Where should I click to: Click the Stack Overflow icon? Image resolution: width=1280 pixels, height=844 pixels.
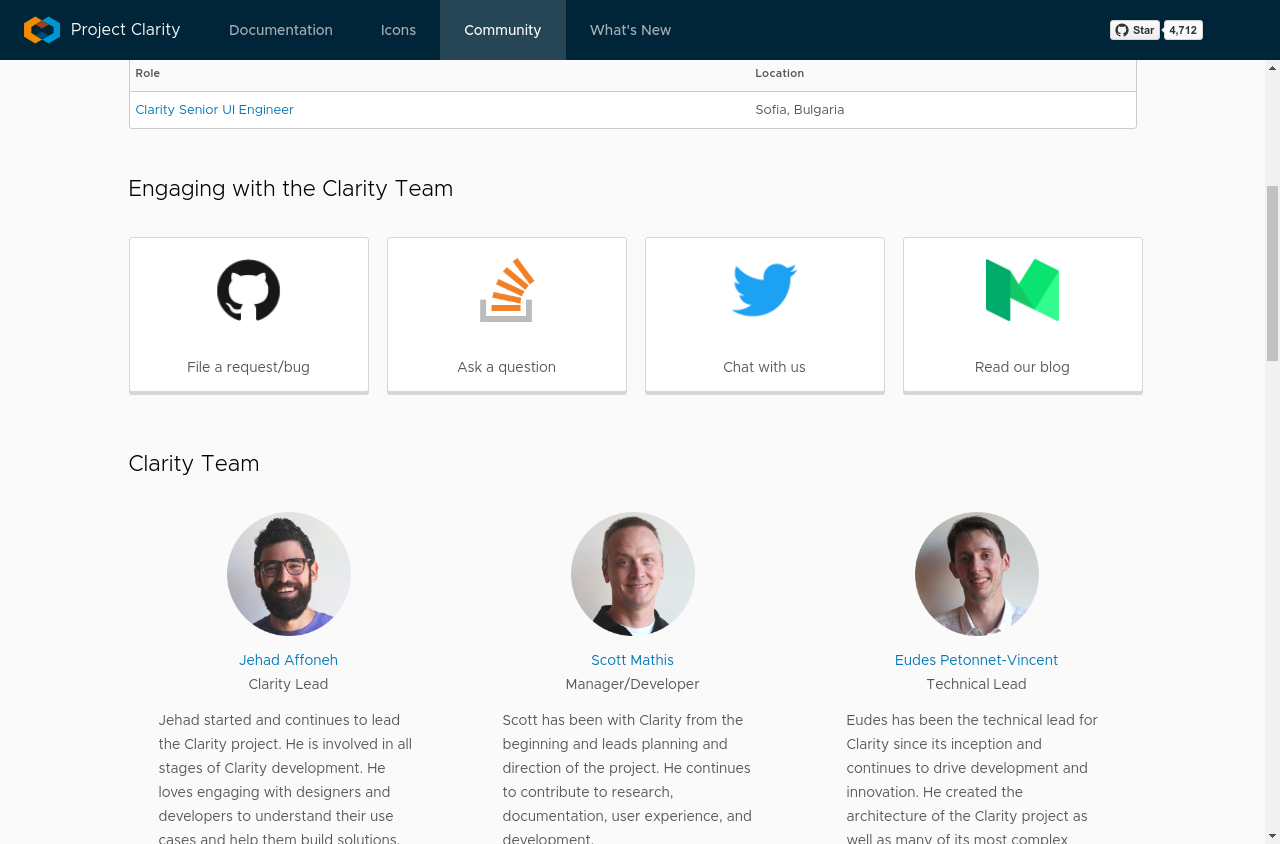click(x=507, y=290)
